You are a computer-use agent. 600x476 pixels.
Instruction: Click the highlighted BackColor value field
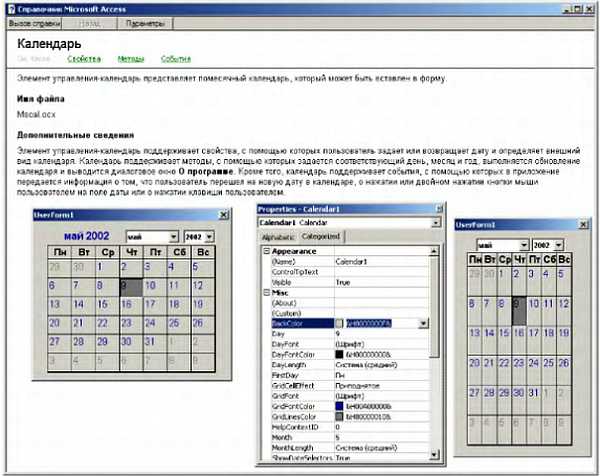(x=369, y=323)
